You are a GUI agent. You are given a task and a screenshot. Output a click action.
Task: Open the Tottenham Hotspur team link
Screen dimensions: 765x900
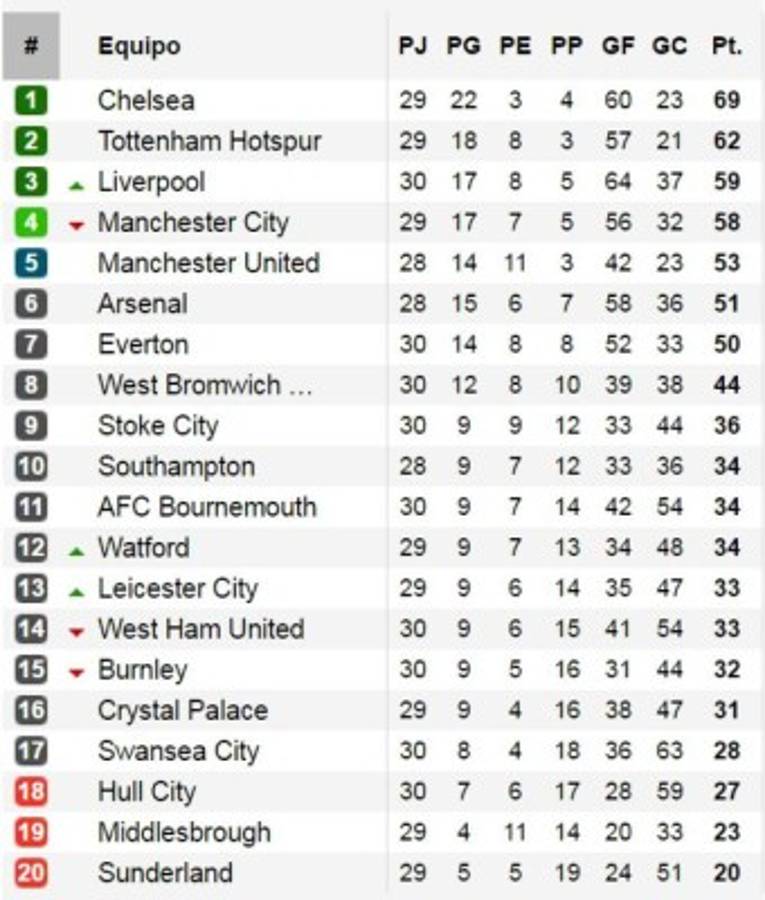coord(209,141)
